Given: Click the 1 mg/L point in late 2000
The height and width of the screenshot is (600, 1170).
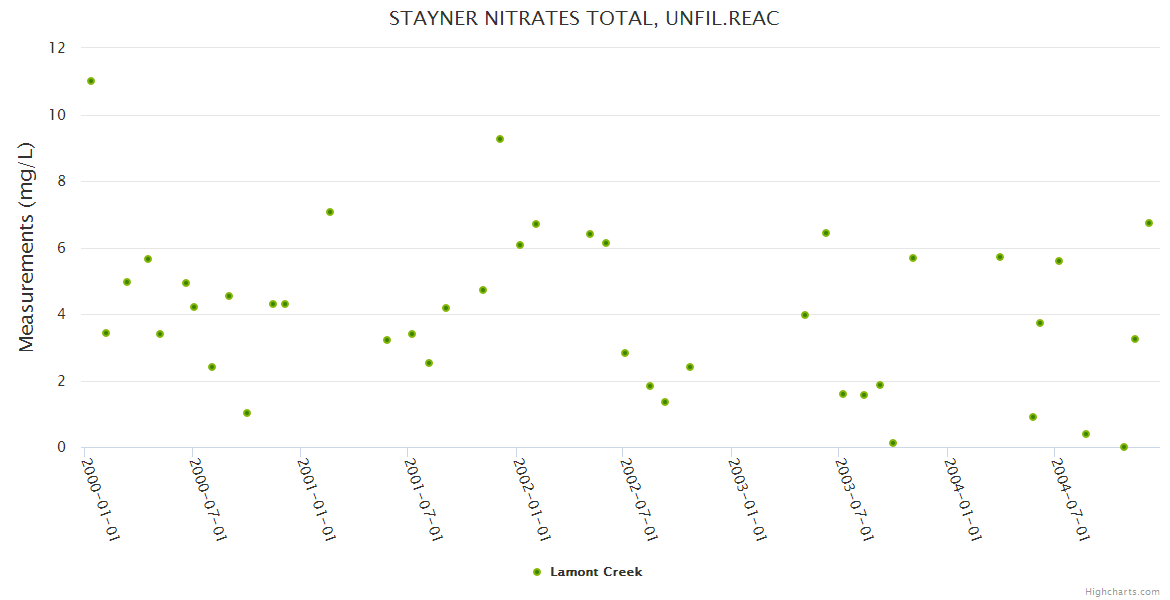Looking at the screenshot, I should [247, 413].
